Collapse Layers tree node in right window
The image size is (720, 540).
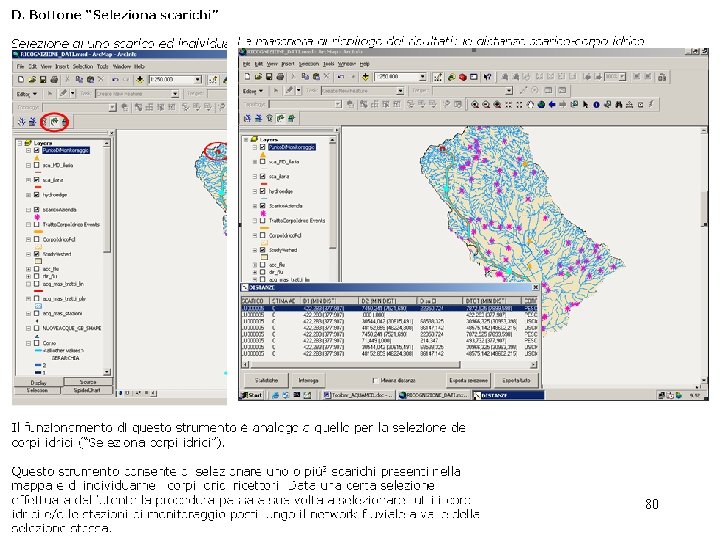pyautogui.click(x=246, y=139)
